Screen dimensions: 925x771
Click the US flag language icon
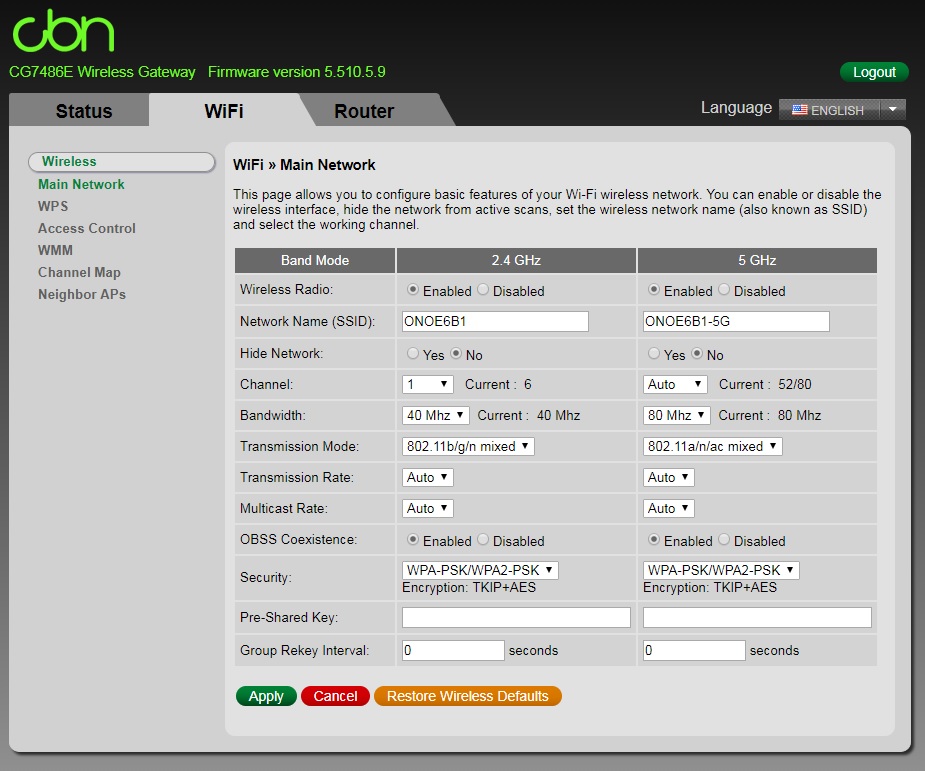(x=799, y=110)
